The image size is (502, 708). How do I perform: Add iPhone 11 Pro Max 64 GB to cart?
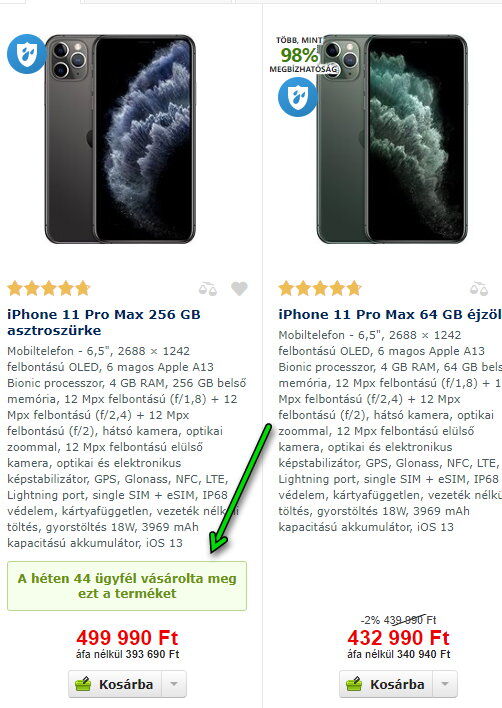[x=386, y=684]
